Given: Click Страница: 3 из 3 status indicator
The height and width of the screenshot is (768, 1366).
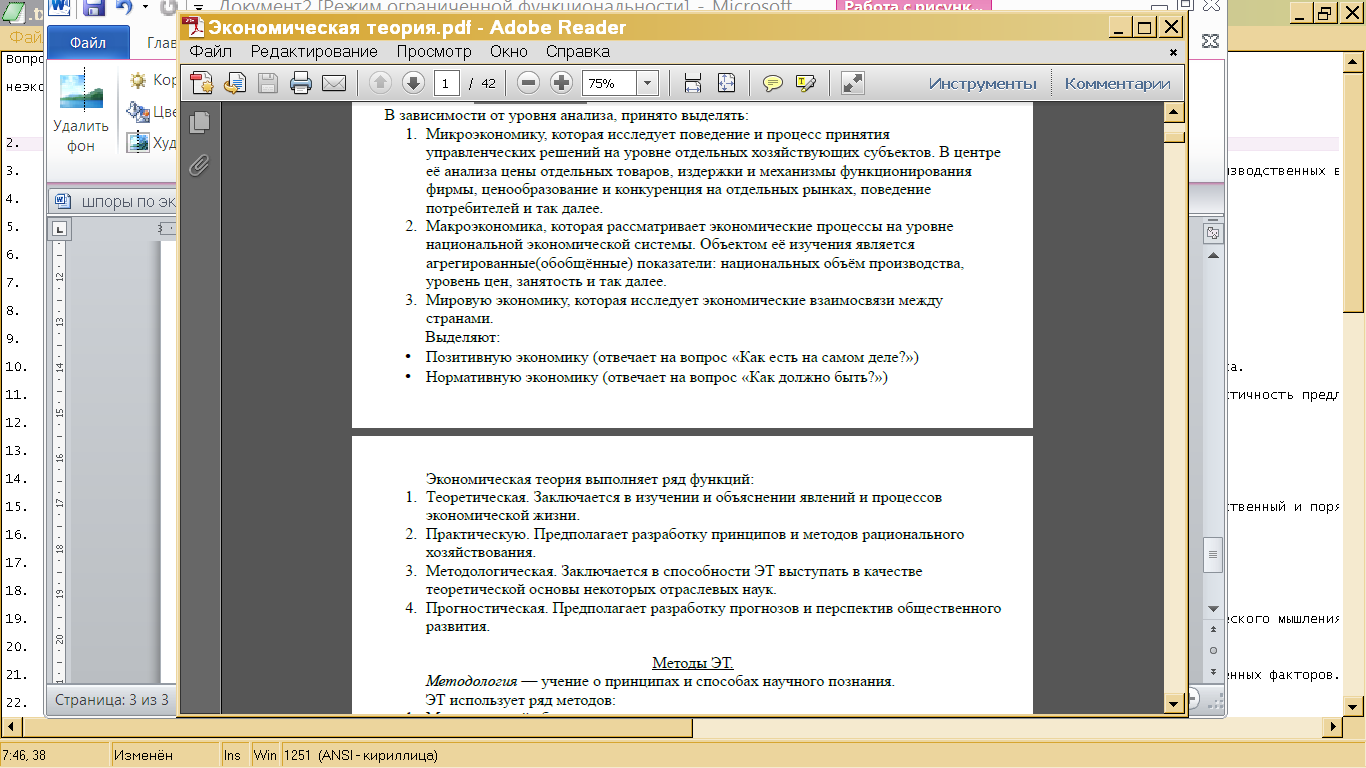Looking at the screenshot, I should tap(112, 700).
